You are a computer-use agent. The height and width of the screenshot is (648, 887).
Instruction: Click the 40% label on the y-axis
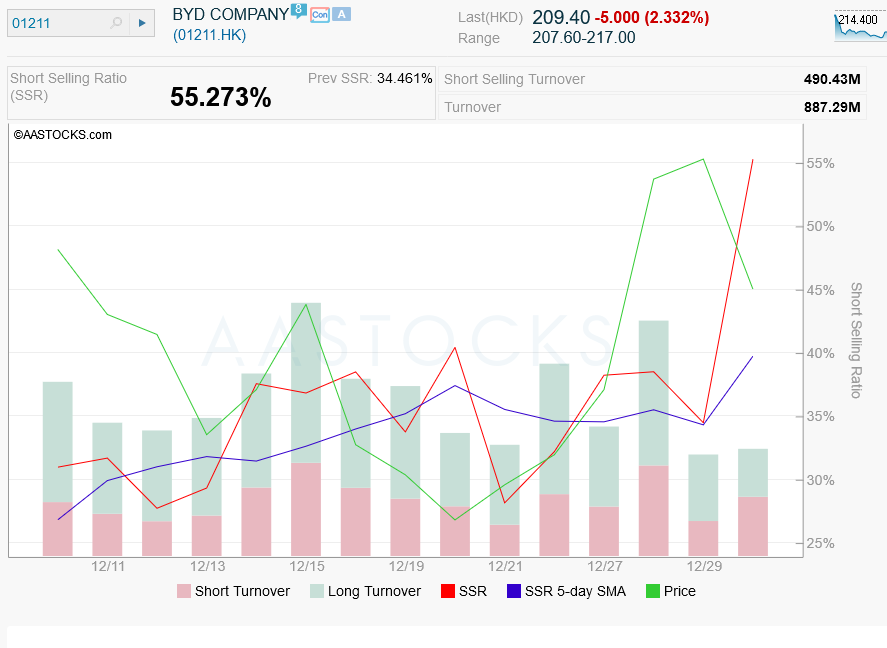pos(820,353)
